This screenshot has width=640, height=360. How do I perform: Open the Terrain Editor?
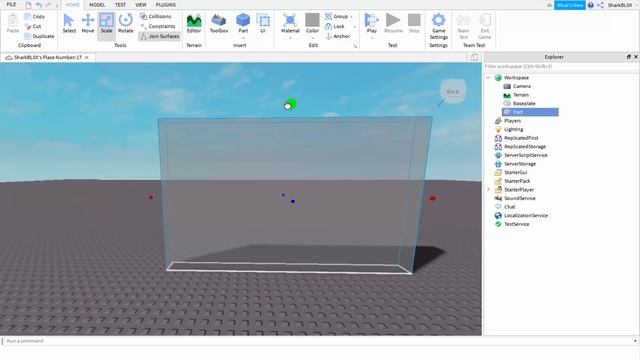pos(194,24)
